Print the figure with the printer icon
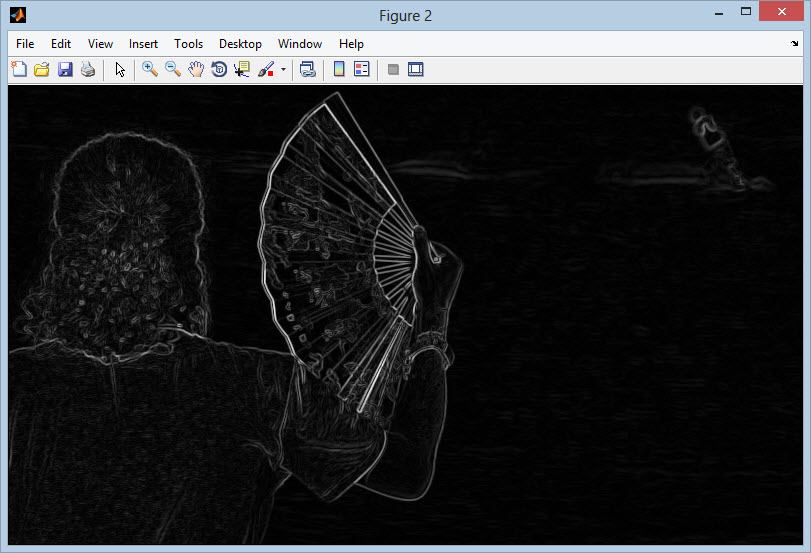 coord(88,69)
